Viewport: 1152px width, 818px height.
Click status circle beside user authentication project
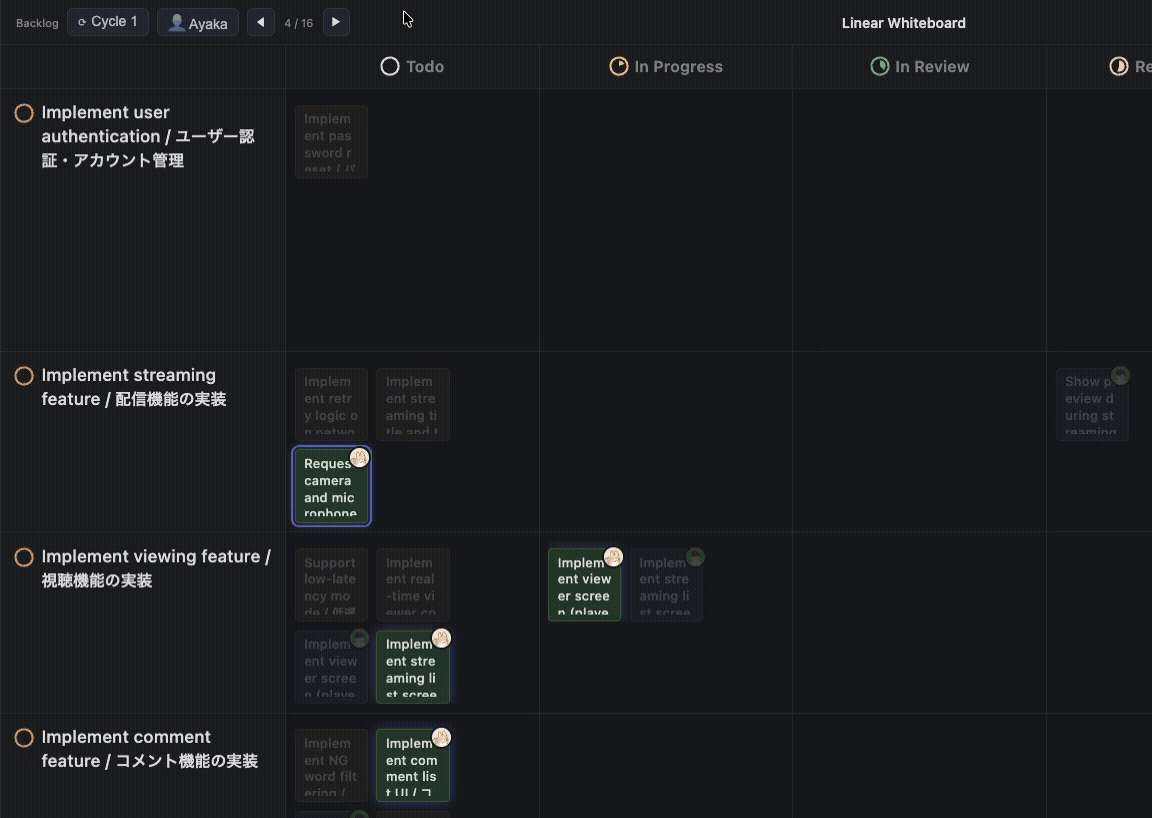point(24,113)
